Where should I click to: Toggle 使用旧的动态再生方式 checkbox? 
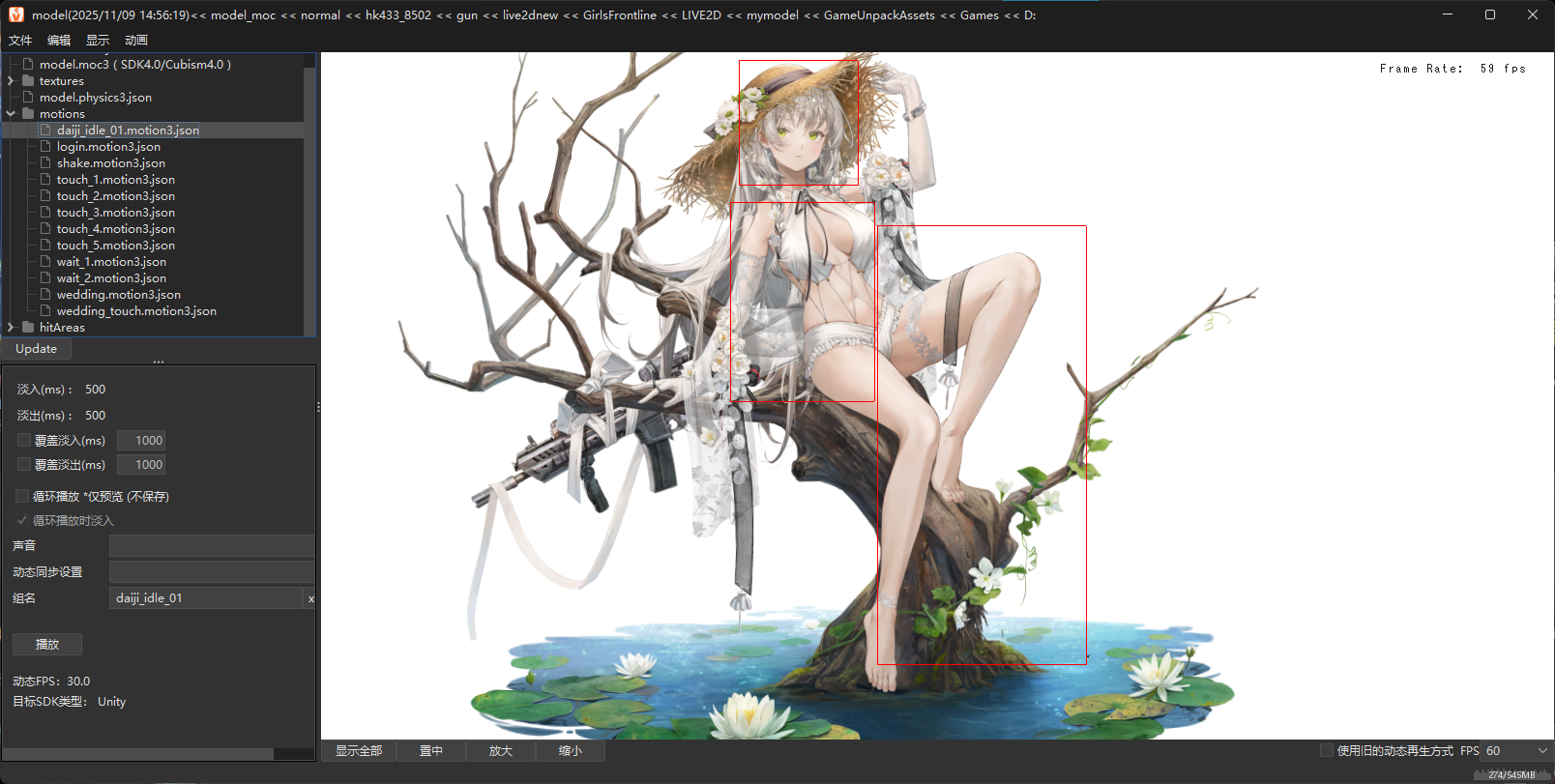tap(1327, 750)
